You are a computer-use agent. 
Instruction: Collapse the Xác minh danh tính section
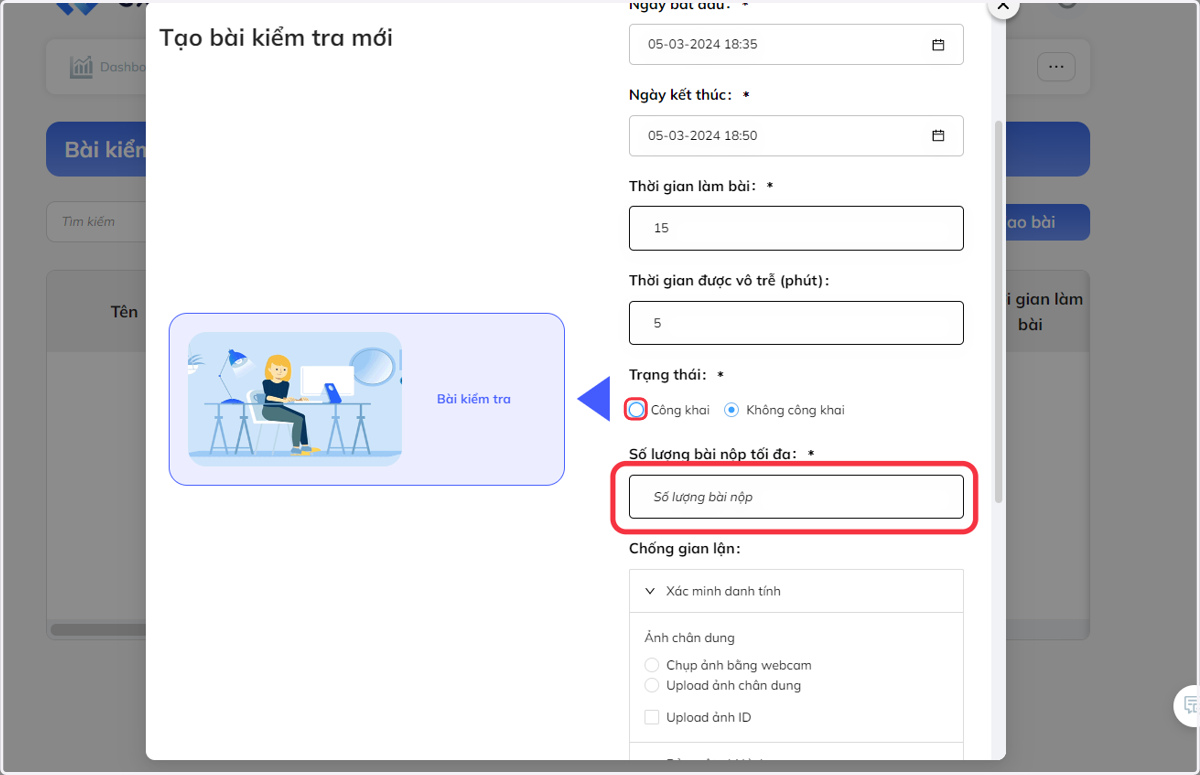(x=796, y=591)
